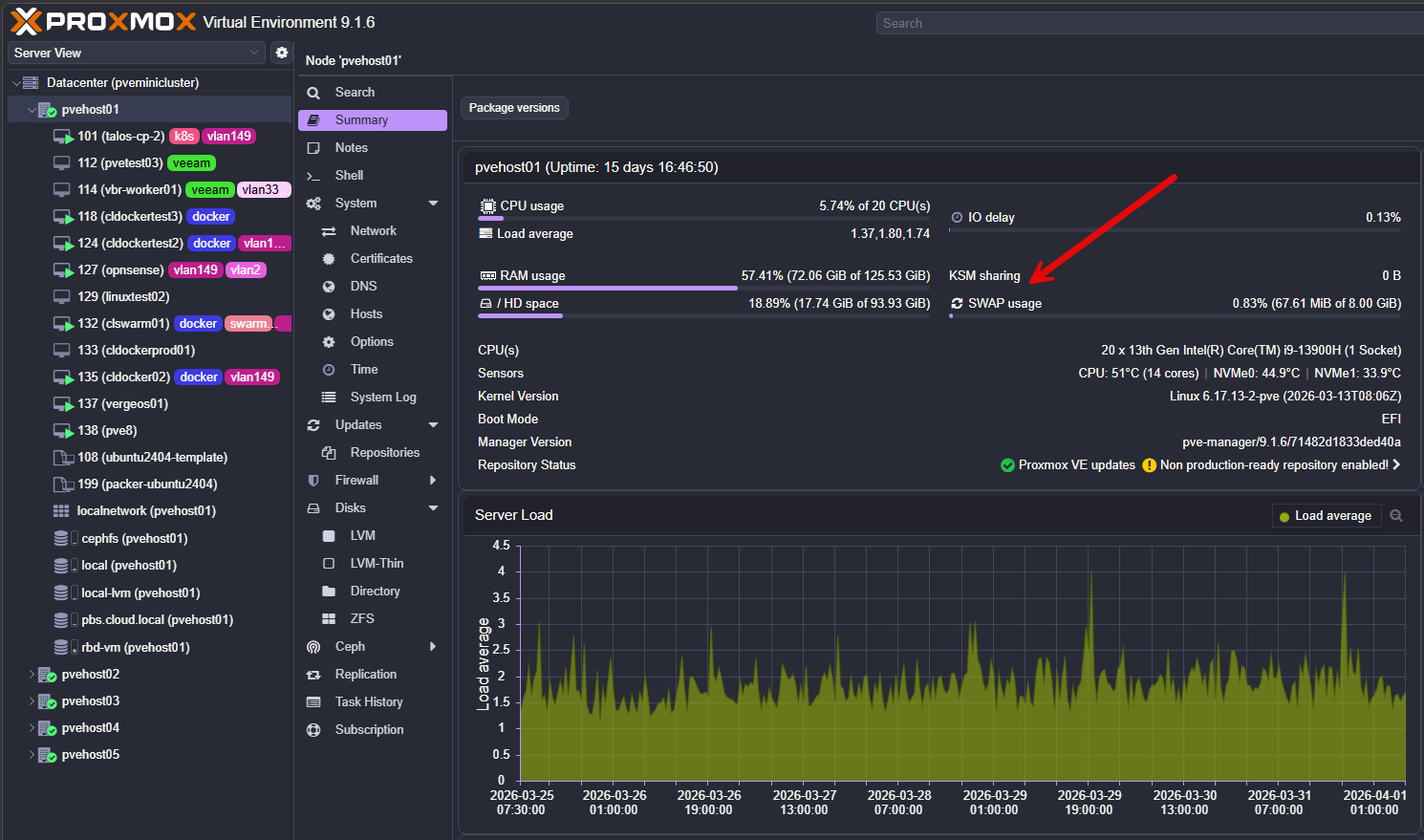Toggle the Load average legend item
Image resolution: width=1424 pixels, height=840 pixels.
pos(1326,516)
